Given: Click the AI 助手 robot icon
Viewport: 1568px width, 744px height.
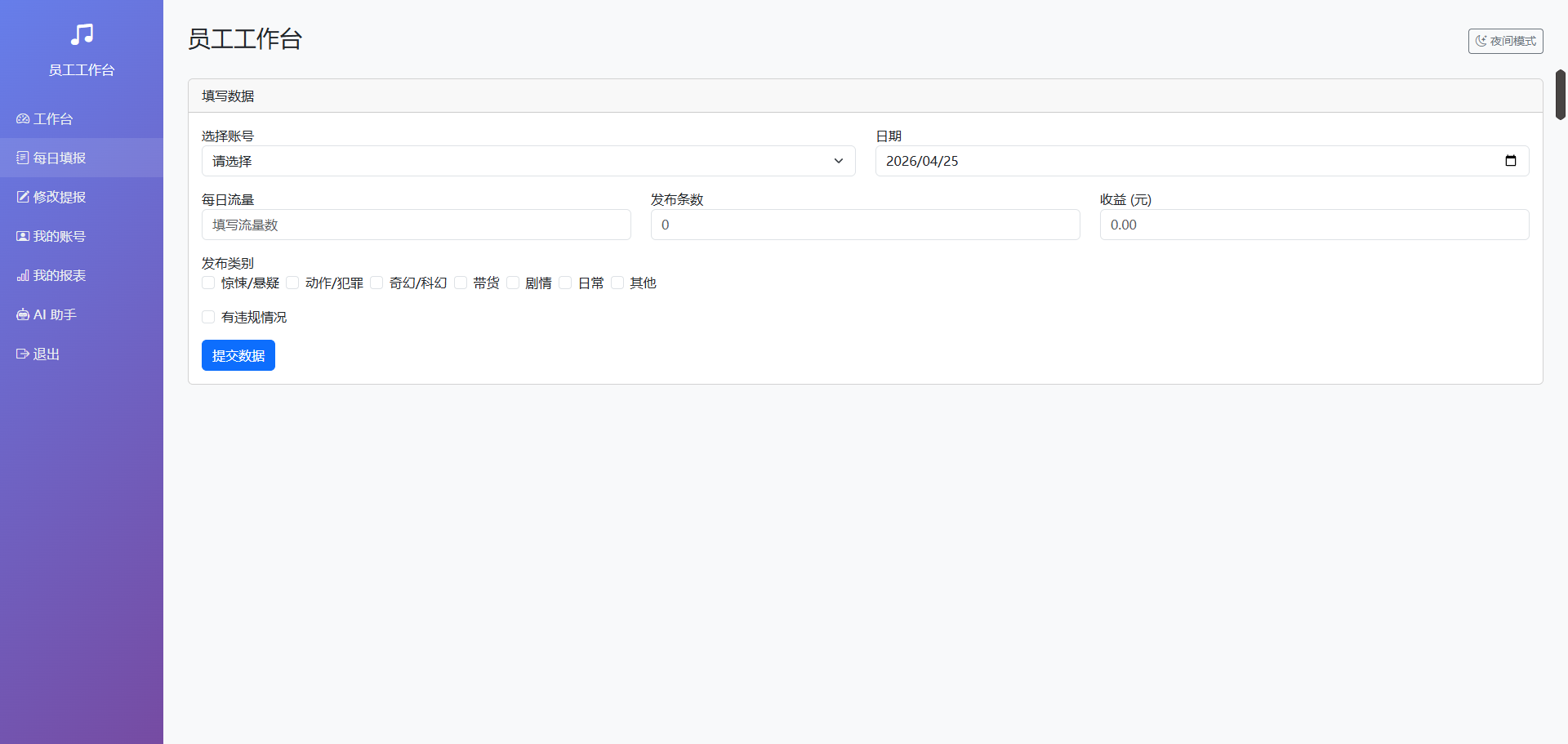Looking at the screenshot, I should [x=23, y=314].
